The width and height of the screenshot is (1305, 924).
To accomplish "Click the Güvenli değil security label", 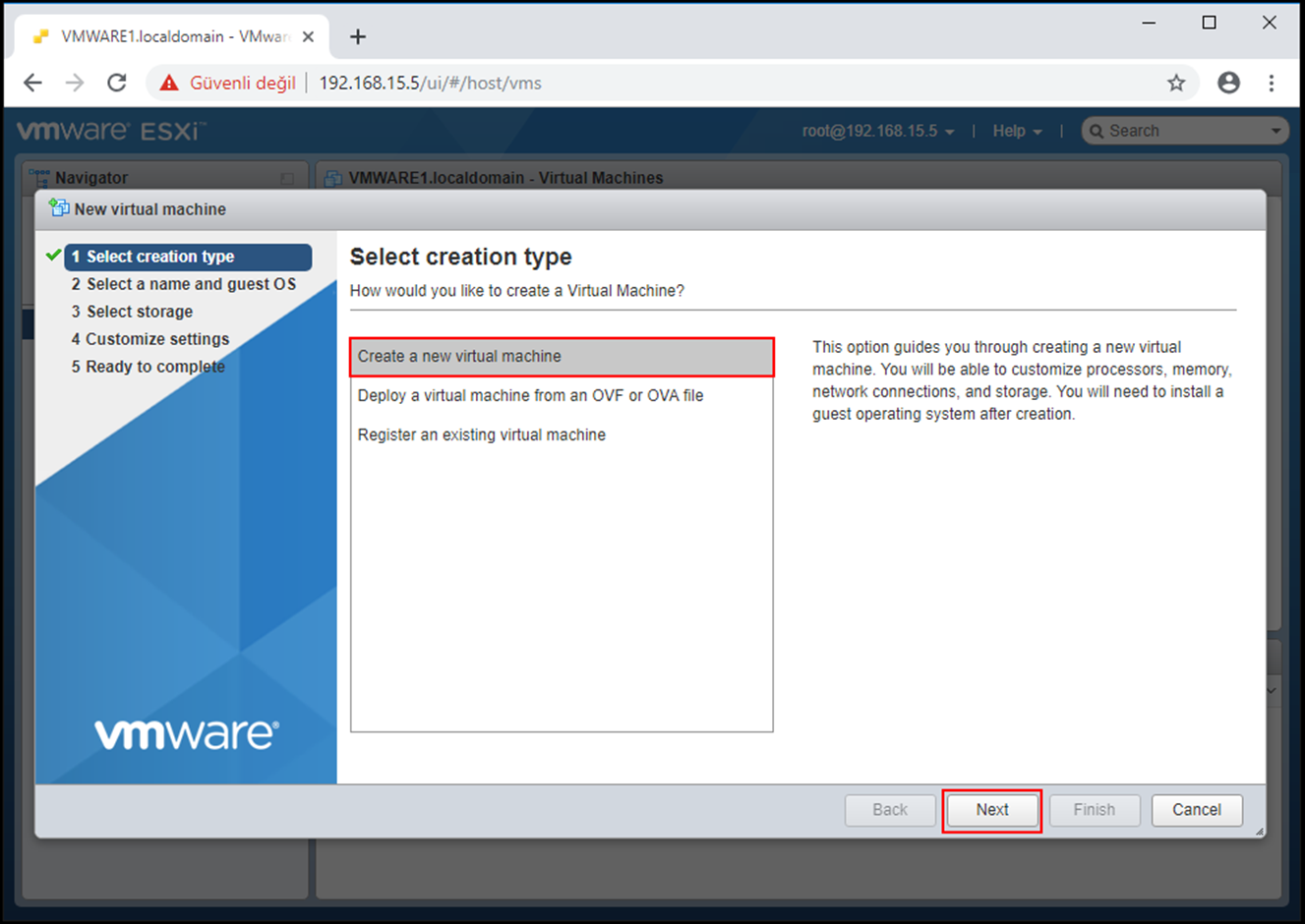I will (243, 83).
